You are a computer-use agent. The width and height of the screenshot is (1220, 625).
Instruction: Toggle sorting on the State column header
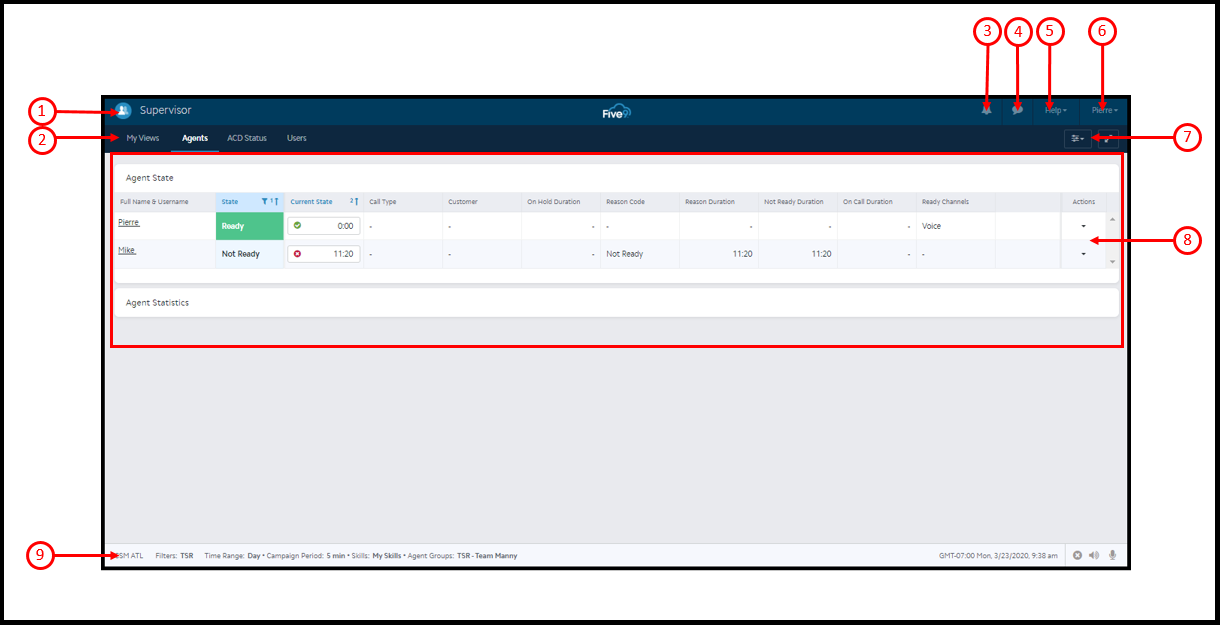pyautogui.click(x=277, y=201)
